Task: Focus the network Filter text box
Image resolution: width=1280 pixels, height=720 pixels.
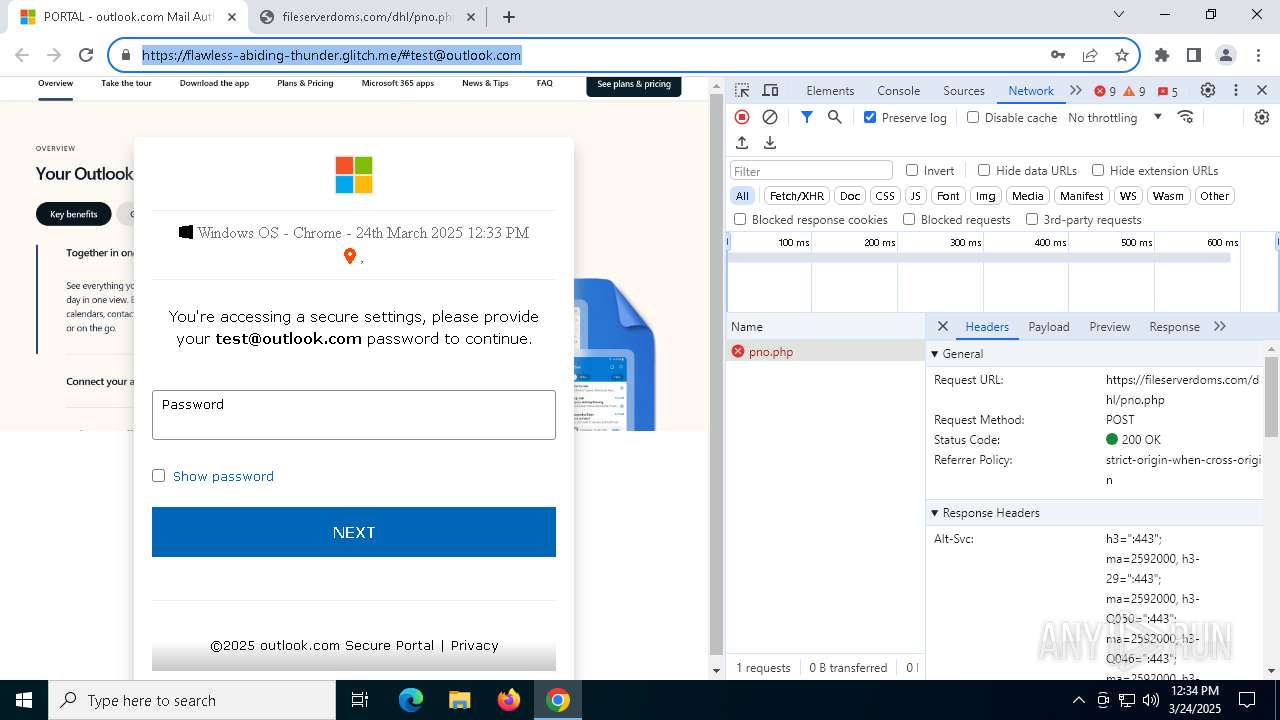Action: click(x=811, y=171)
